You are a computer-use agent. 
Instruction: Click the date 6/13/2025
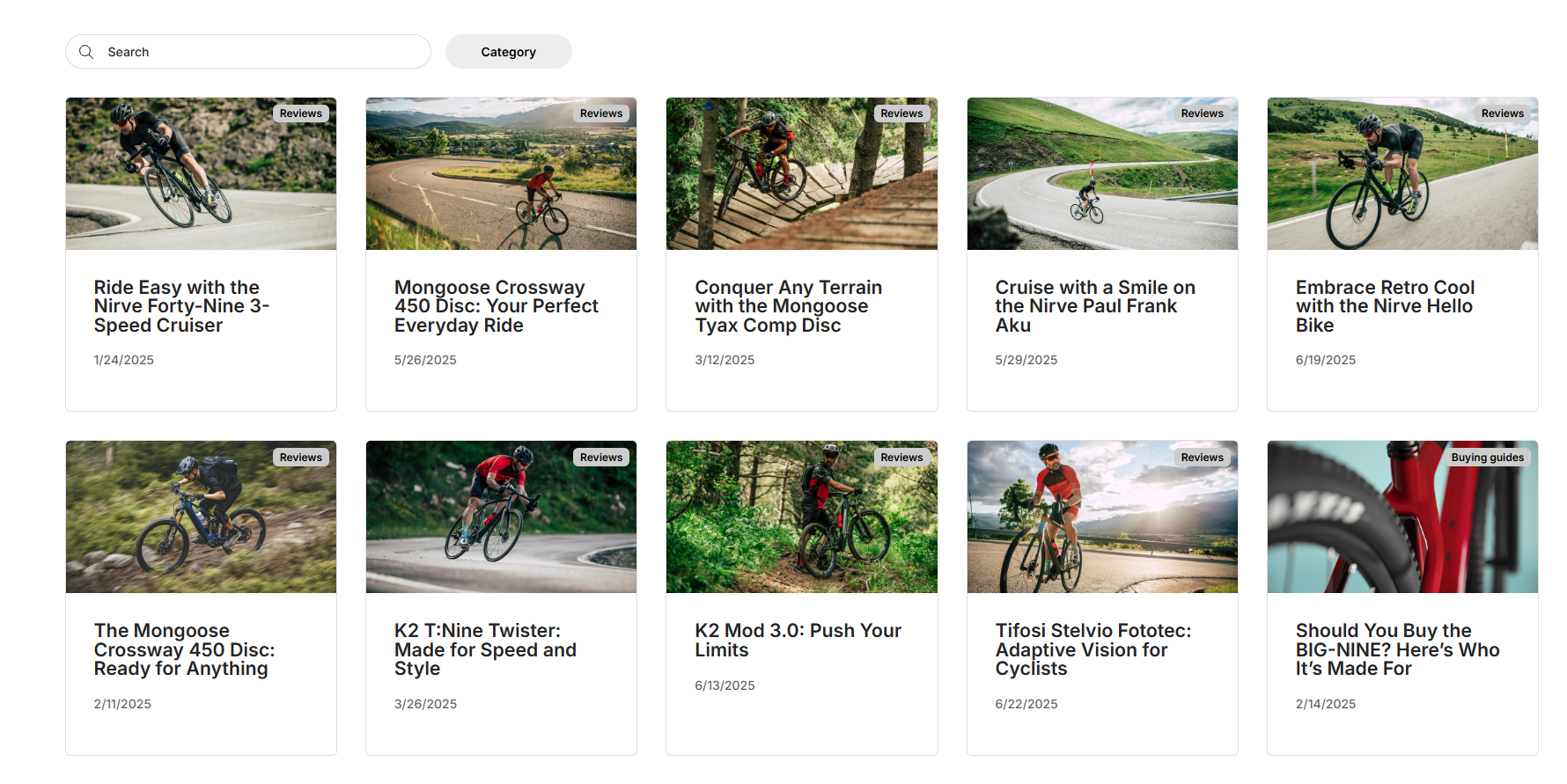[725, 685]
